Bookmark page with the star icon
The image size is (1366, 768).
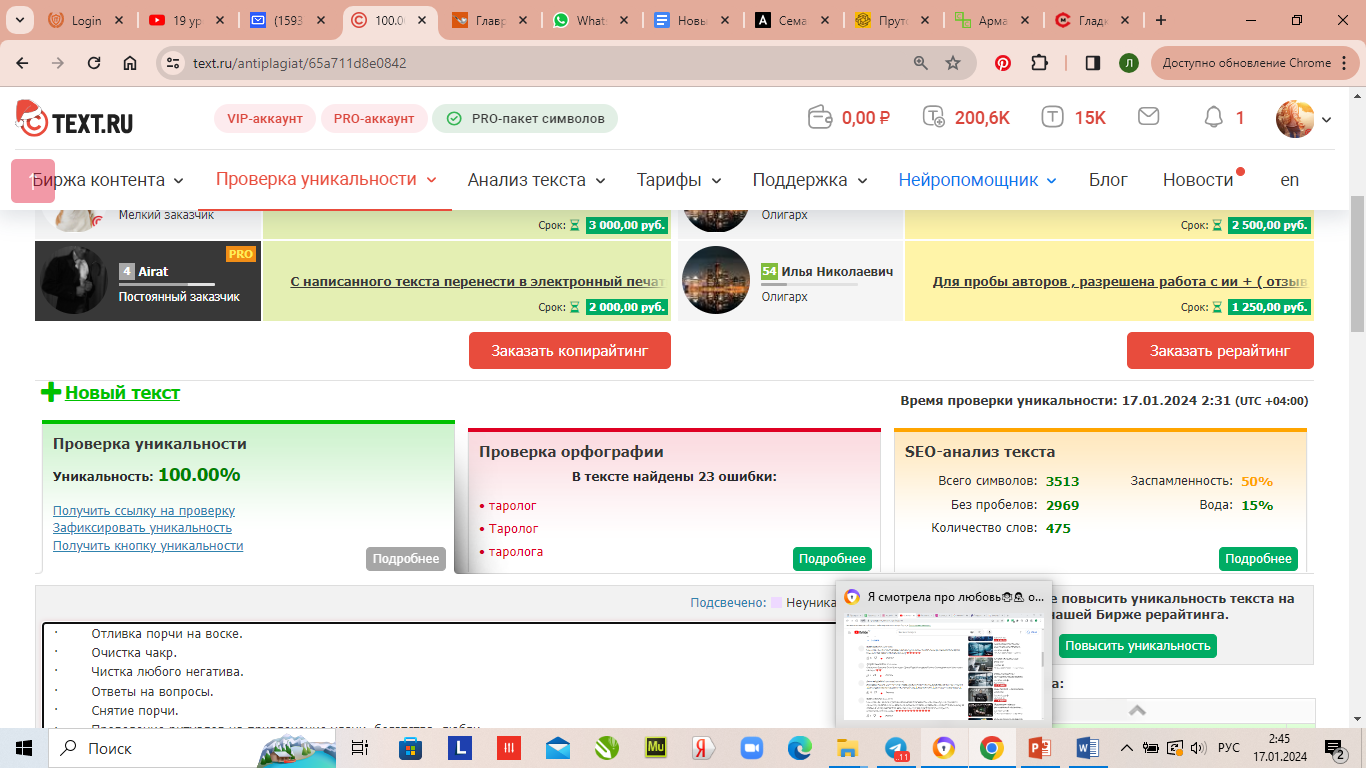[953, 63]
